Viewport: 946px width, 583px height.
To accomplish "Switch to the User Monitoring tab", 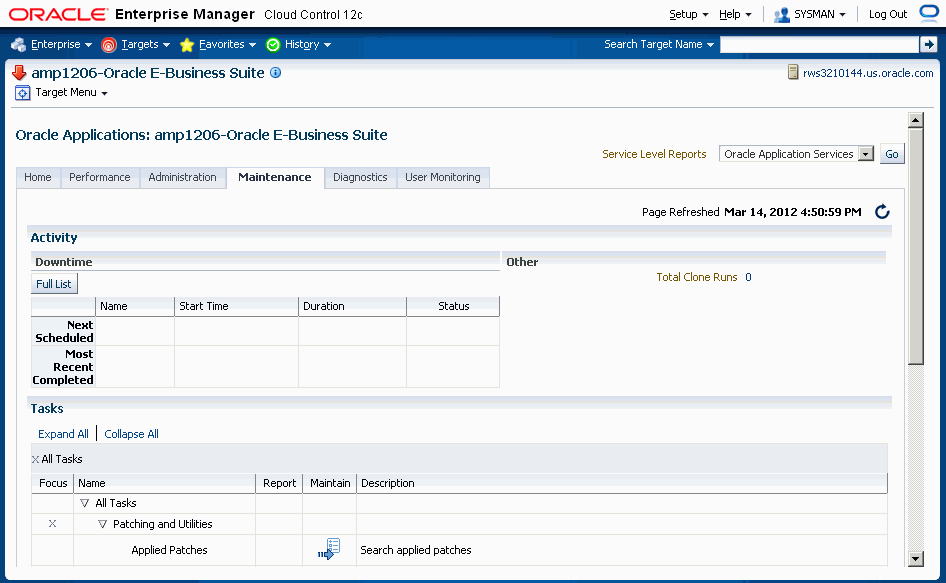I will click(443, 177).
